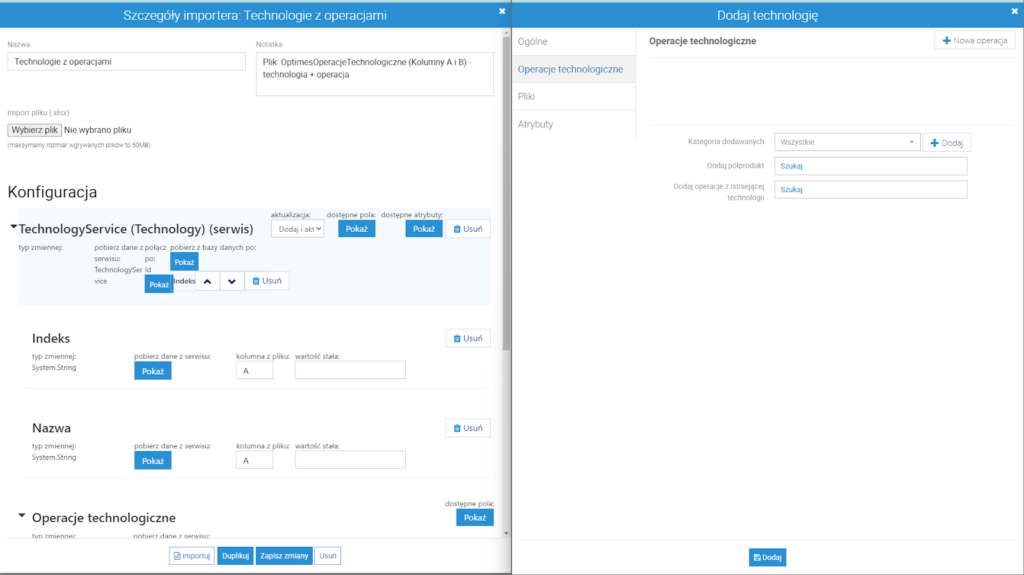The width and height of the screenshot is (1024, 575).
Task: Click the plus Dodaj button beside category
Action: click(x=946, y=142)
